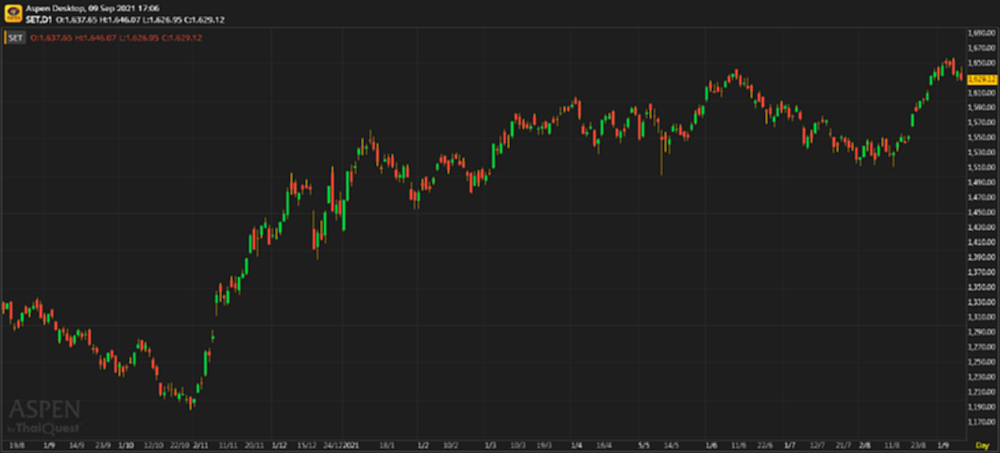
Task: Click the 1,290.00 price axis label
Action: coord(983,332)
